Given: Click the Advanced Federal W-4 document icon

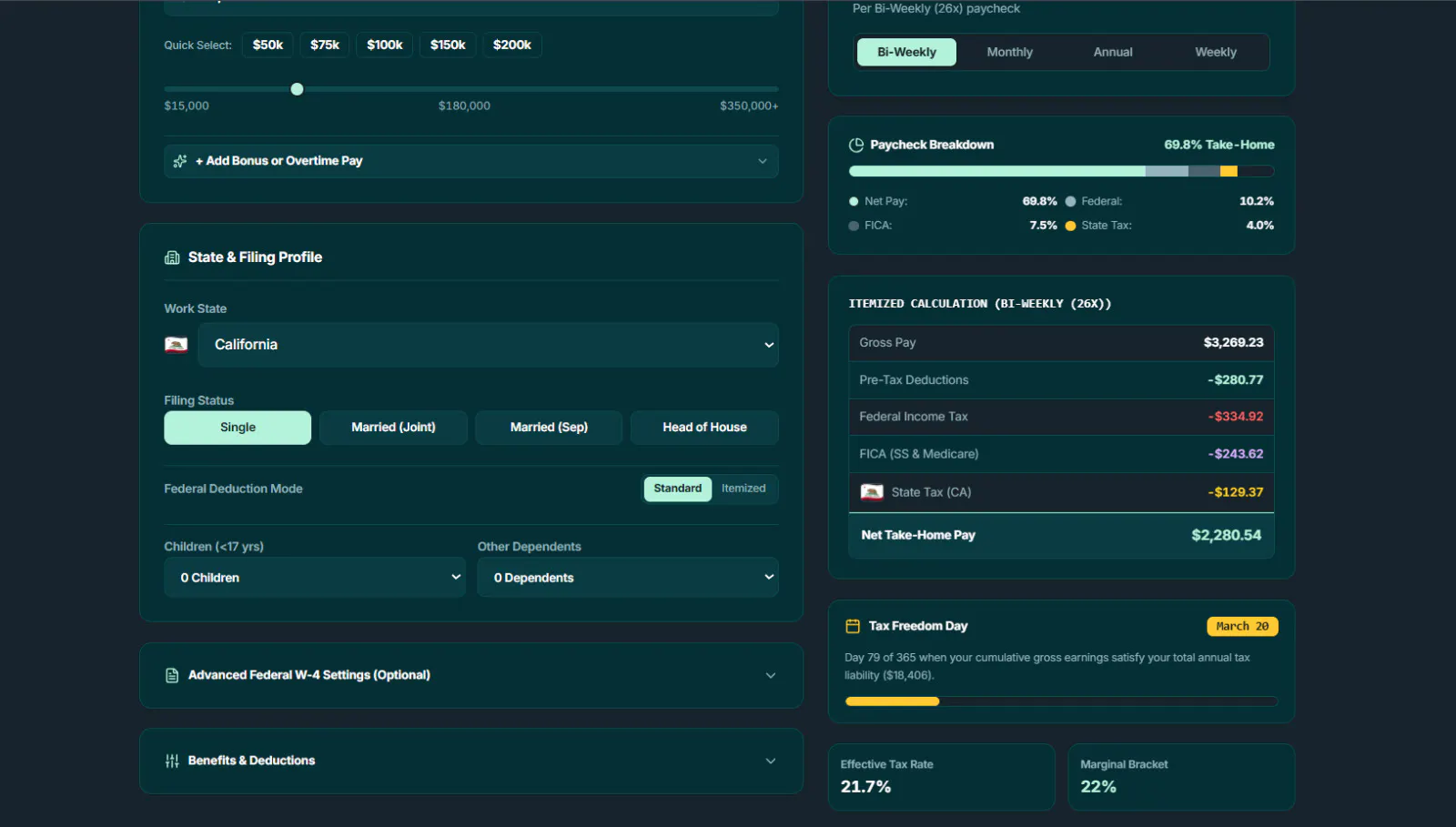Looking at the screenshot, I should click(172, 675).
